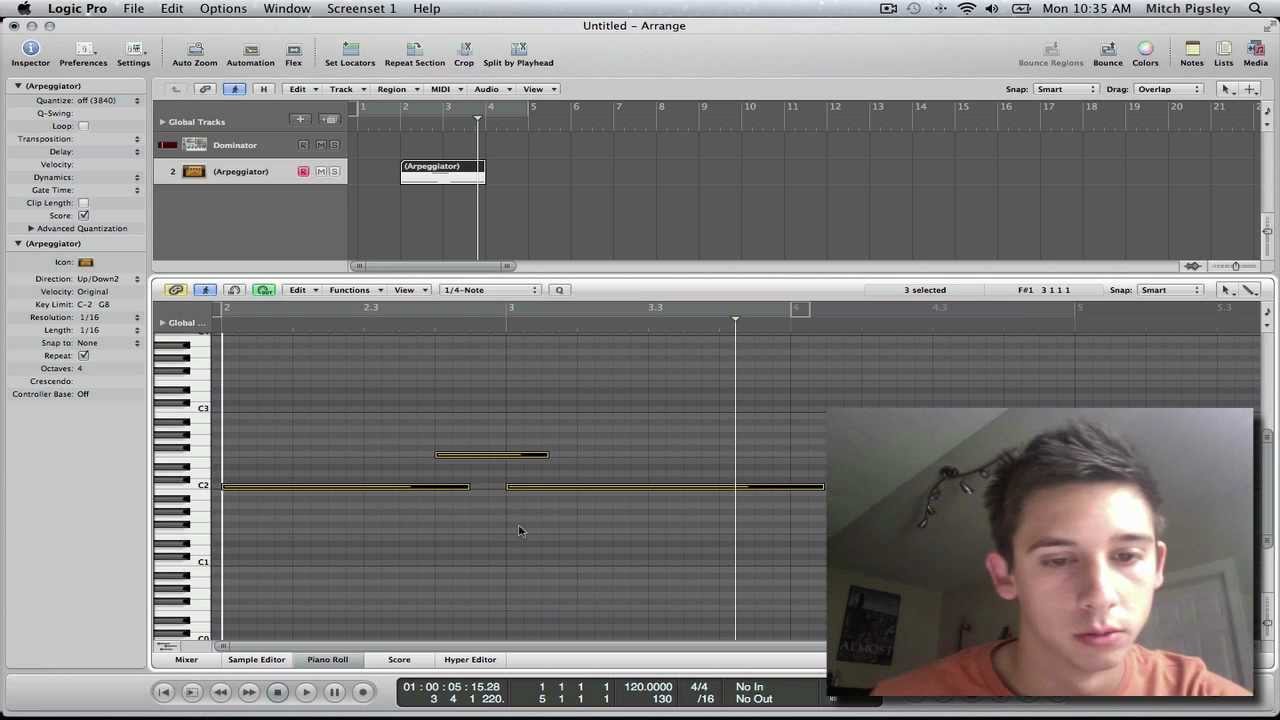The width and height of the screenshot is (1280, 720).
Task: Select the Arpeggiator region in Arrange
Action: click(x=443, y=172)
